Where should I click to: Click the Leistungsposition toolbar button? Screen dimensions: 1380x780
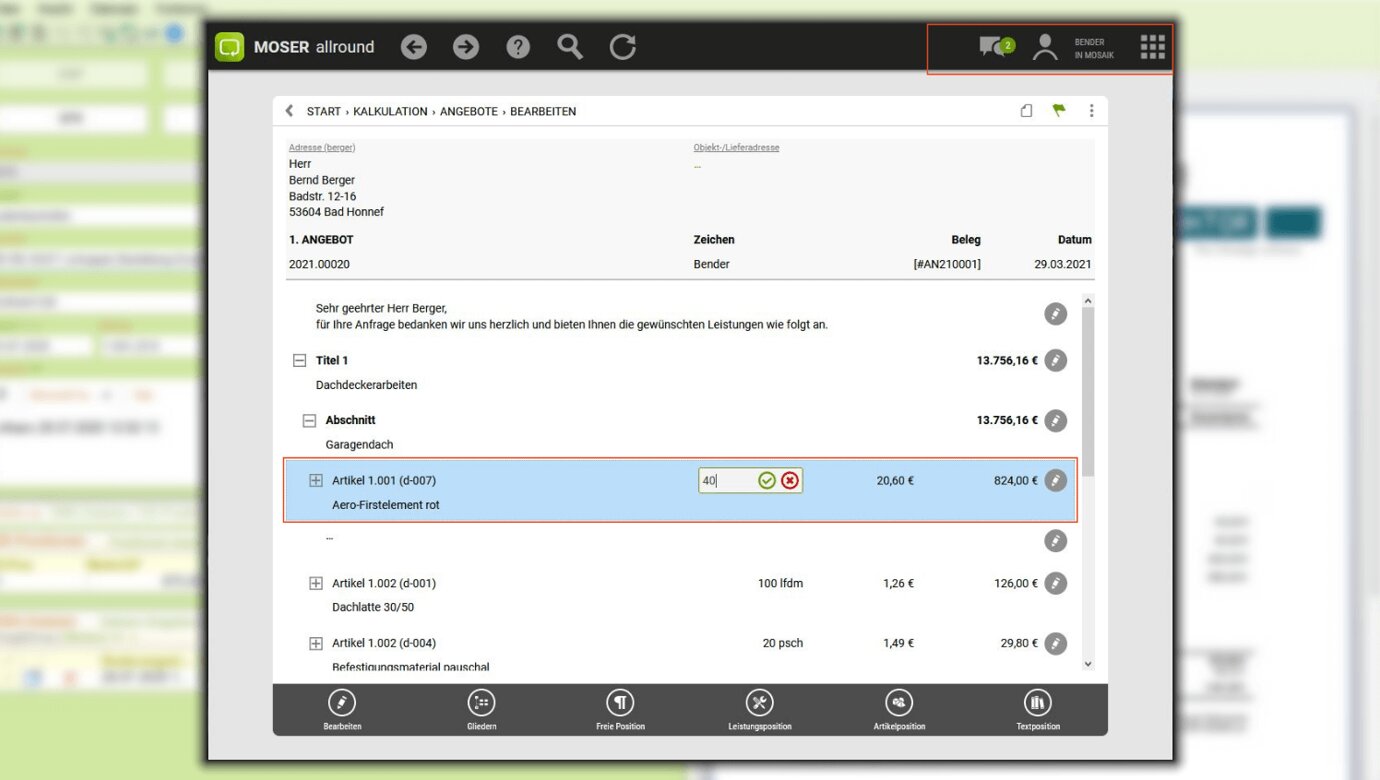coord(759,710)
